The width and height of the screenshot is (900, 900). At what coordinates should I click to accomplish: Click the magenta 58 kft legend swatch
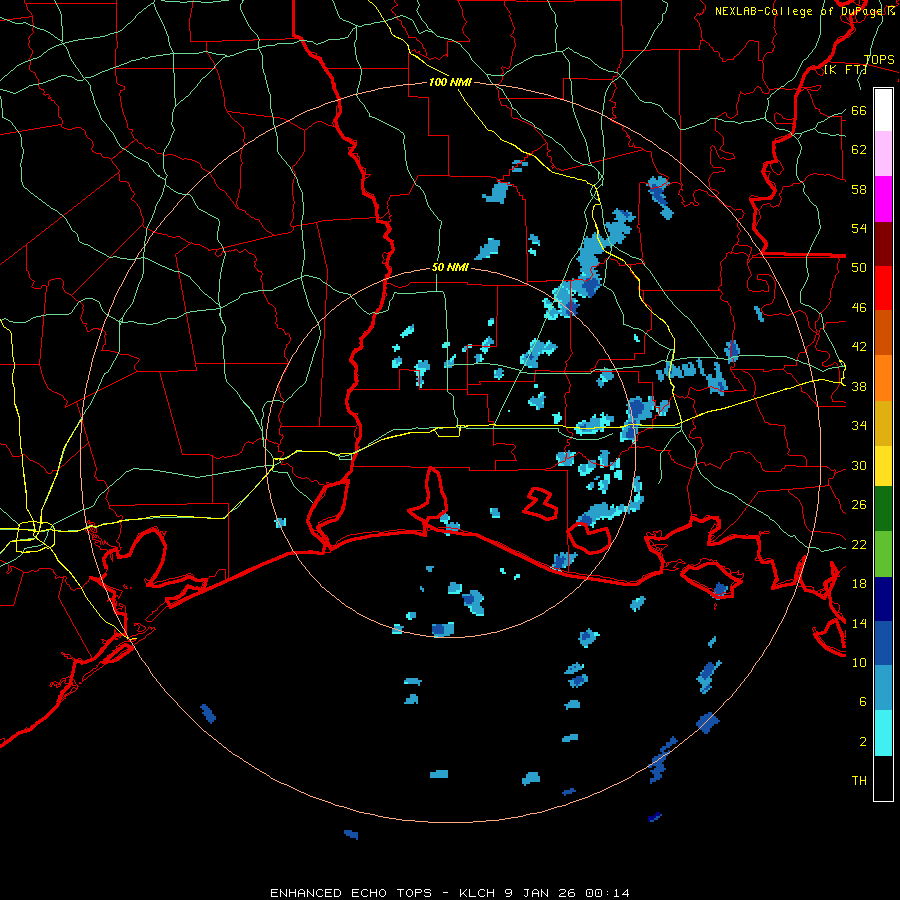tap(883, 199)
